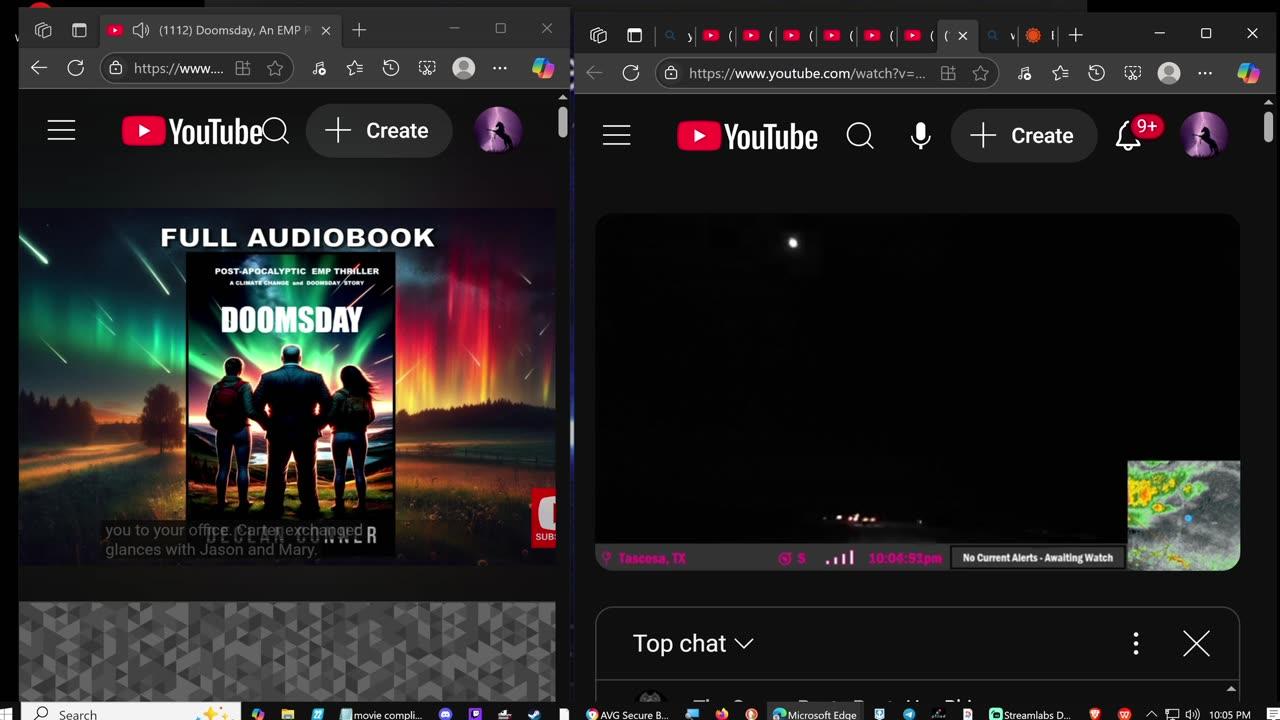Open AVG Secure Browser from taskbar
This screenshot has width=1280, height=720.
click(x=627, y=714)
